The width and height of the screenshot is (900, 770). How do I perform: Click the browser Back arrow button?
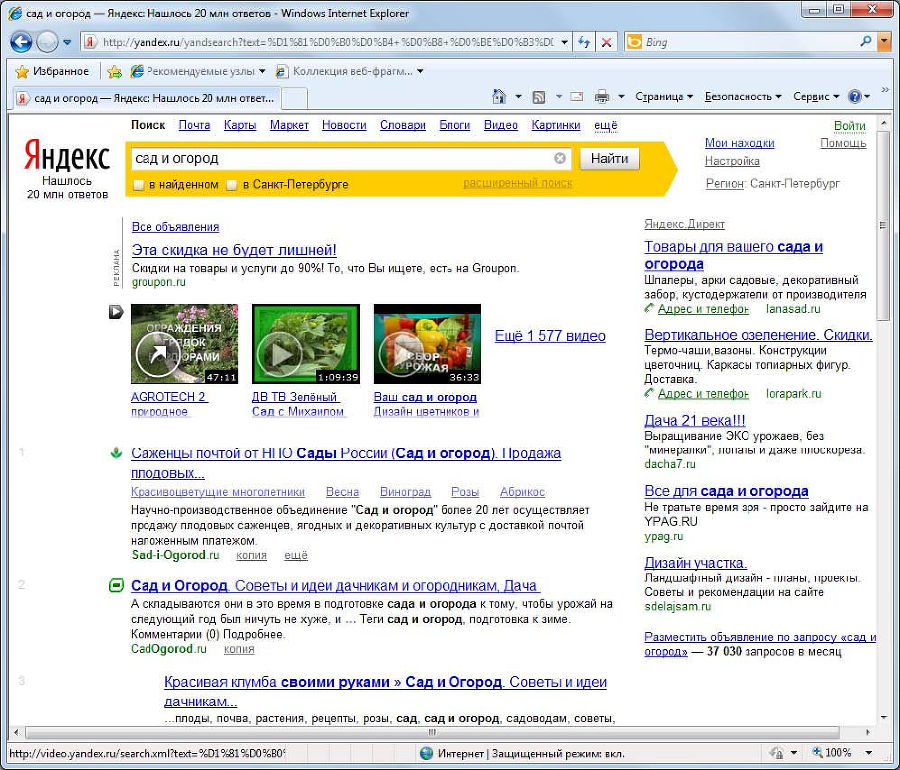(x=21, y=43)
